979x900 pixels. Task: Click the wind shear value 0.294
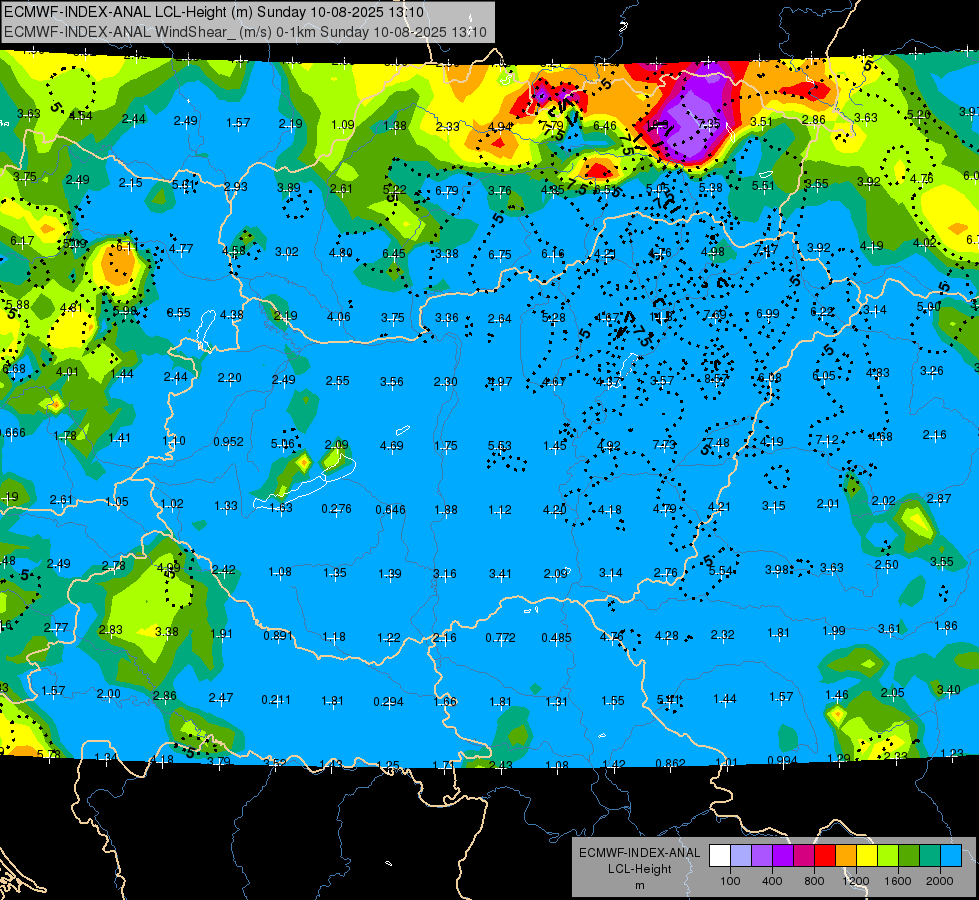[x=388, y=701]
